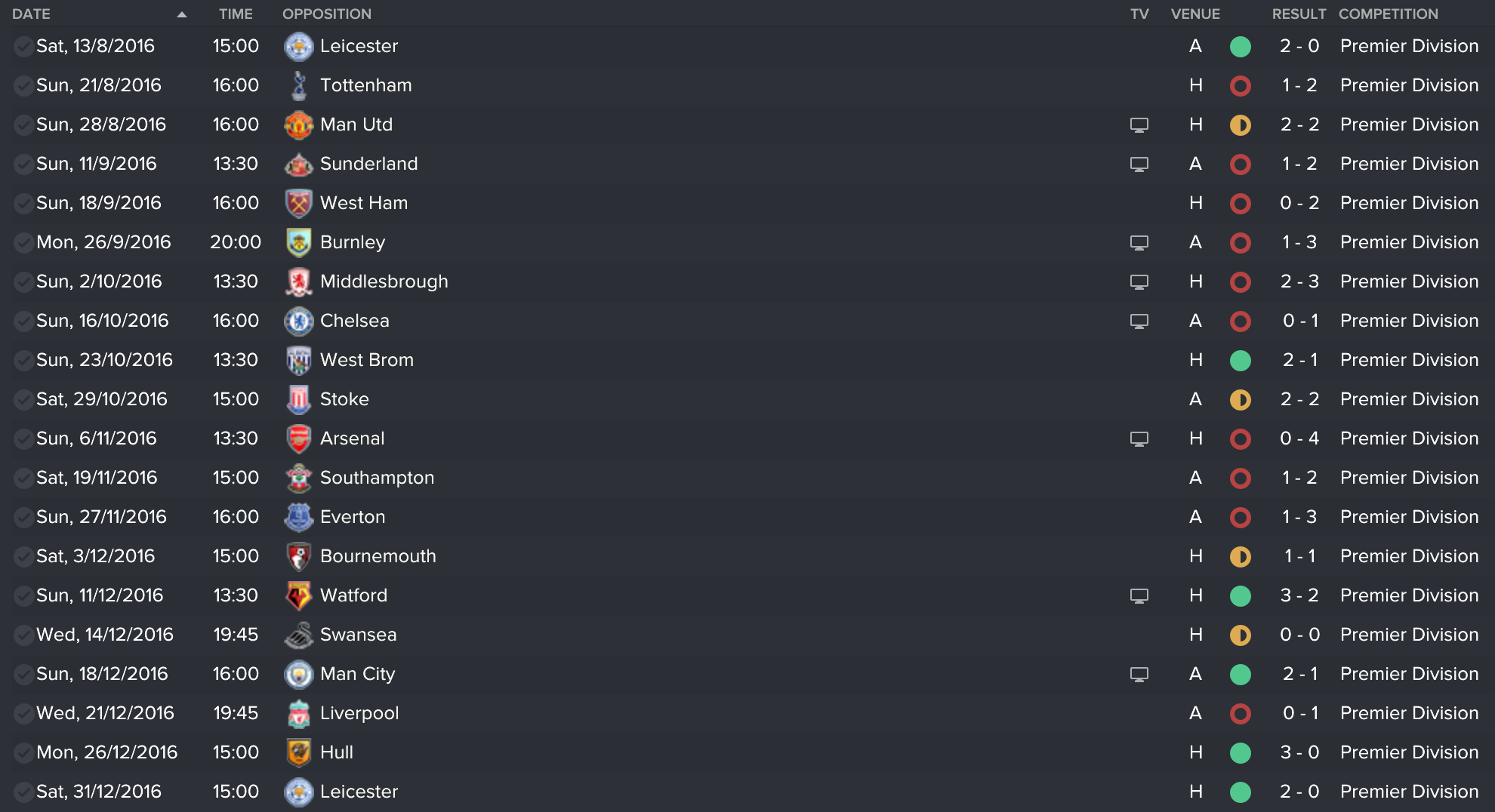Sort fixtures by Opposition column header
This screenshot has width=1495, height=812.
click(x=326, y=14)
